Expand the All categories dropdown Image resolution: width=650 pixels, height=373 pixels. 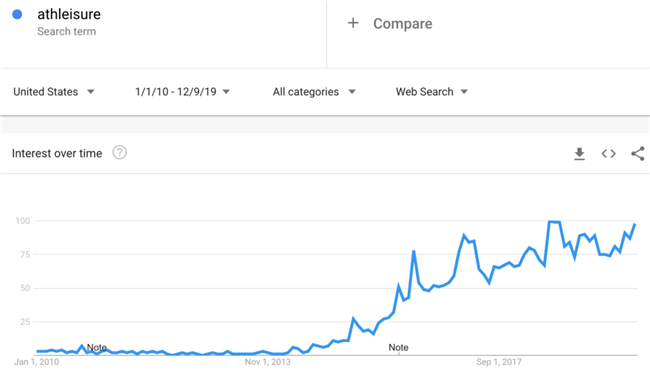(x=314, y=92)
